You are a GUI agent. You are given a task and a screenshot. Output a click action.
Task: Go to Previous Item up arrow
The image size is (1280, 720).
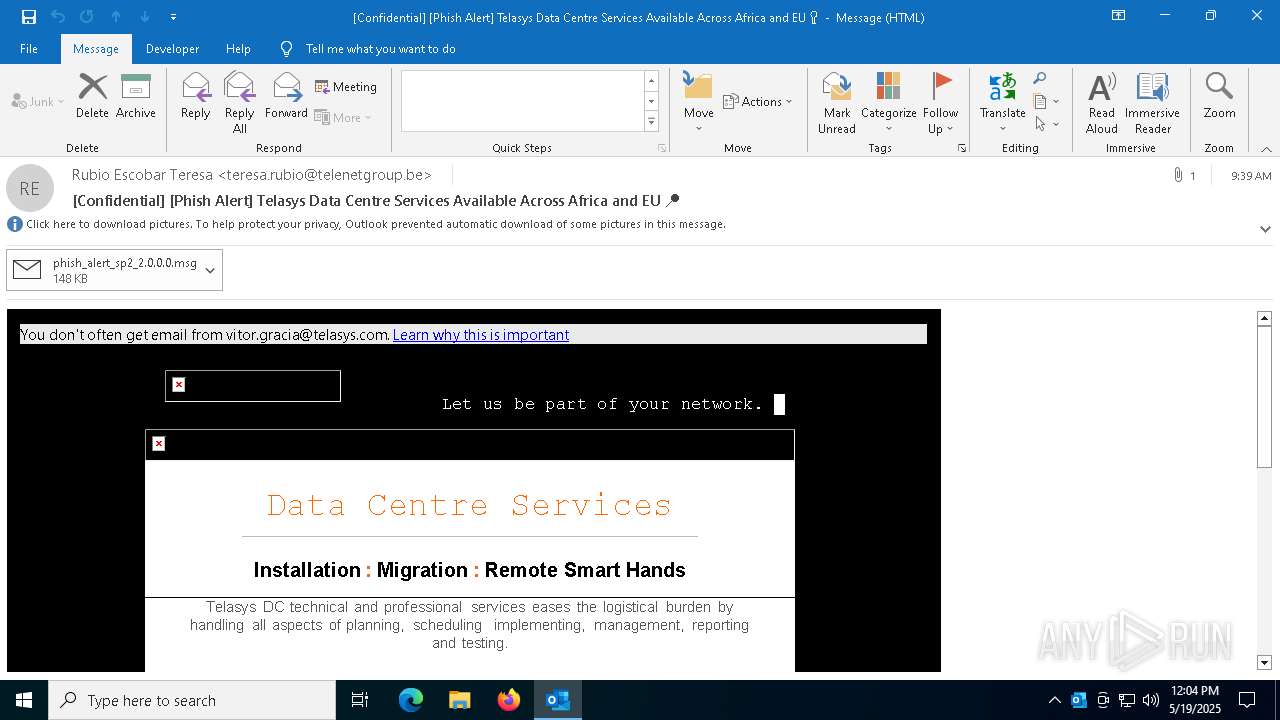point(116,17)
